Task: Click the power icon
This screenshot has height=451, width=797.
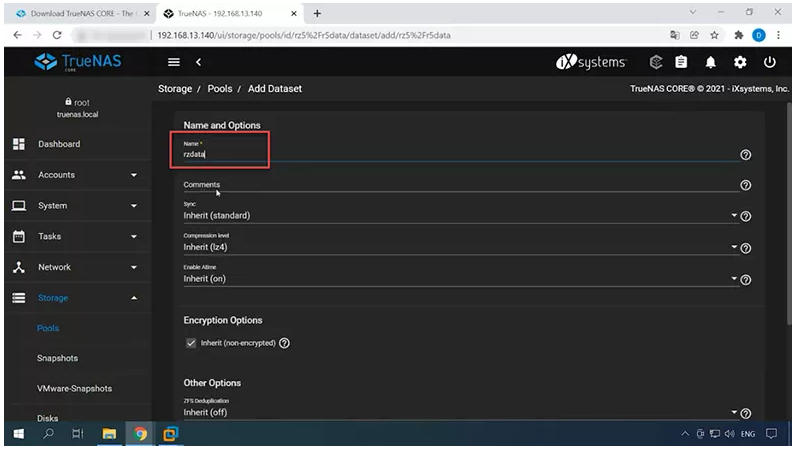Action: [x=770, y=62]
